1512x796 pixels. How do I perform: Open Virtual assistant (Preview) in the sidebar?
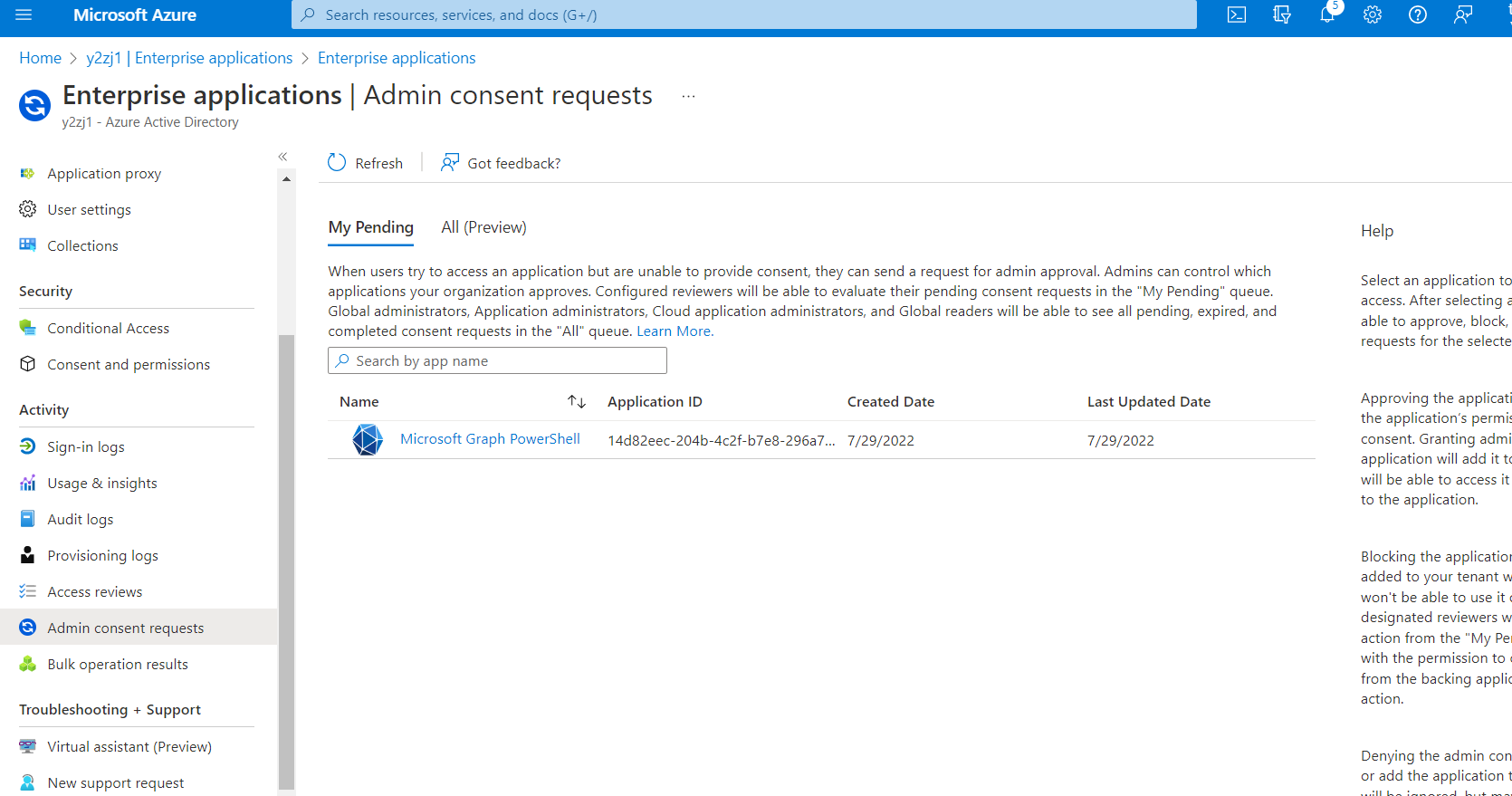tap(129, 746)
